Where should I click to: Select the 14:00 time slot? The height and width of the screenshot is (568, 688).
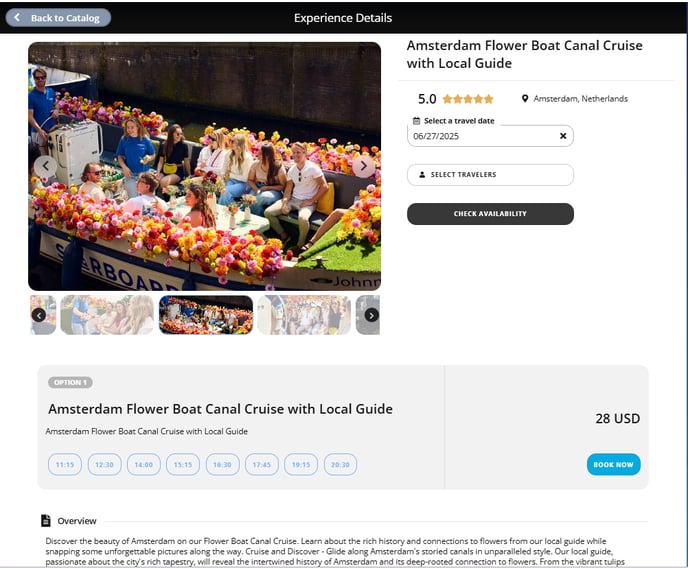[143, 464]
